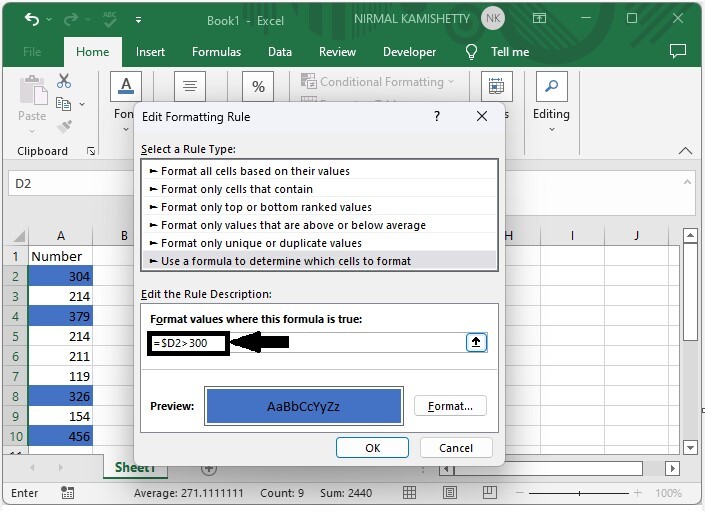Switch to the Insert tab
The width and height of the screenshot is (705, 511).
(x=150, y=52)
